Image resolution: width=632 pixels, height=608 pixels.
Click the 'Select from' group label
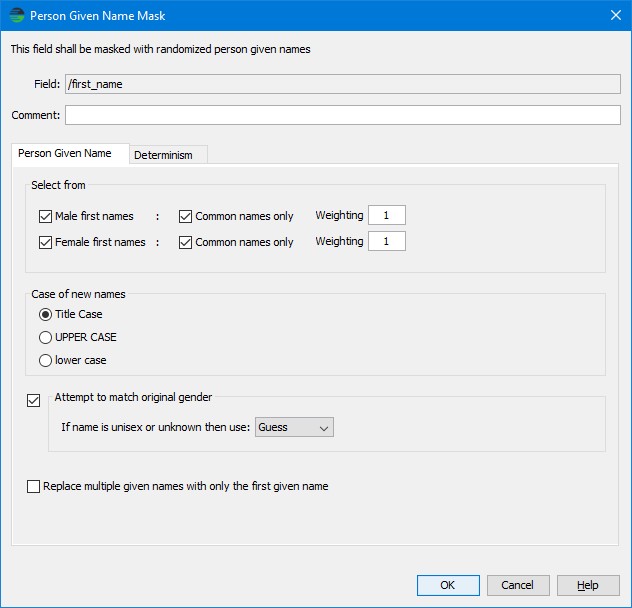point(58,185)
